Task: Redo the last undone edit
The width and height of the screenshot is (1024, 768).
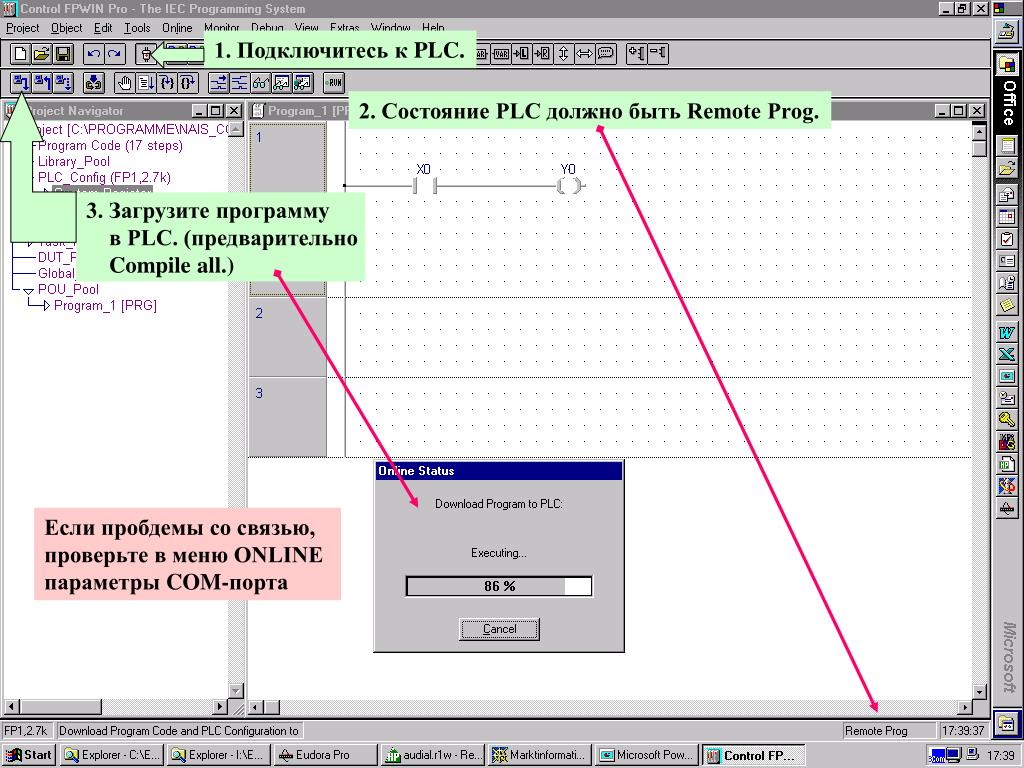Action: pos(115,54)
